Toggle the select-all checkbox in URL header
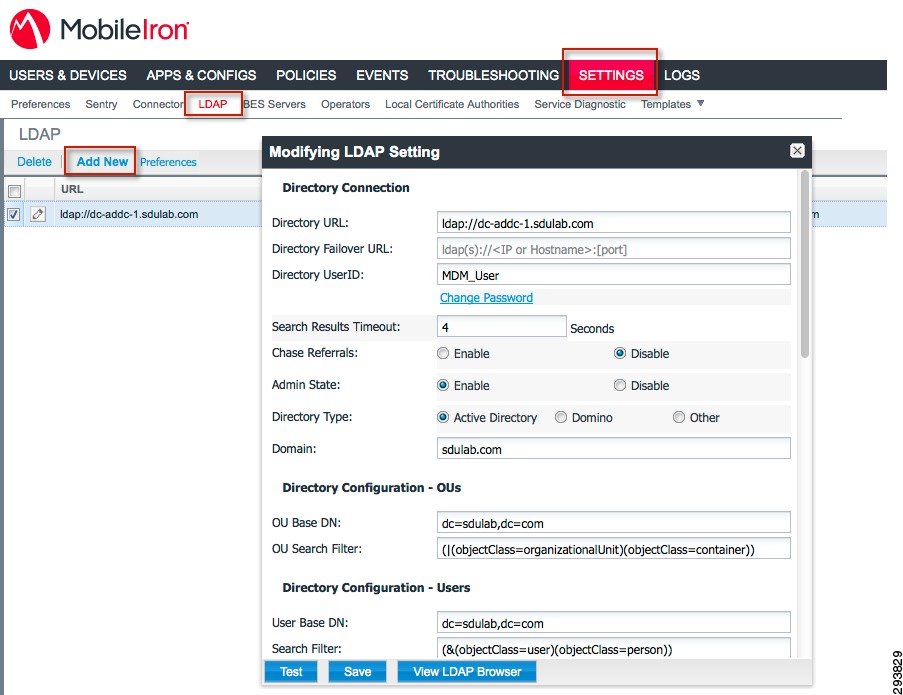Image resolution: width=903 pixels, height=695 pixels. point(14,191)
